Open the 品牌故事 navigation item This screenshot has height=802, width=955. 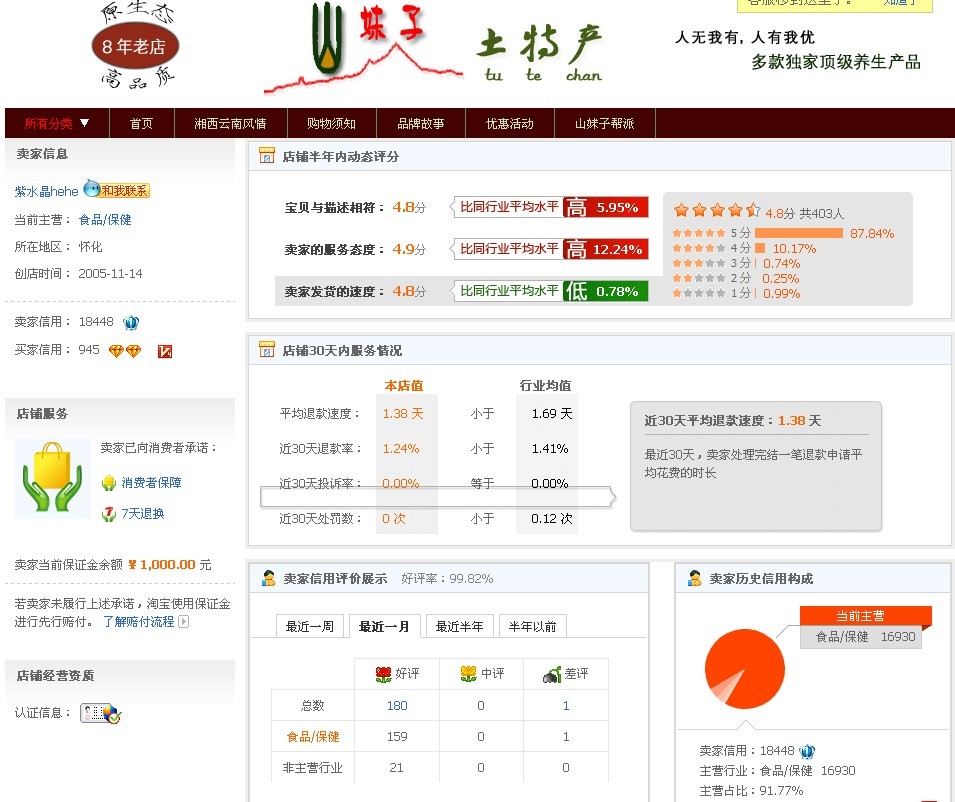click(420, 124)
